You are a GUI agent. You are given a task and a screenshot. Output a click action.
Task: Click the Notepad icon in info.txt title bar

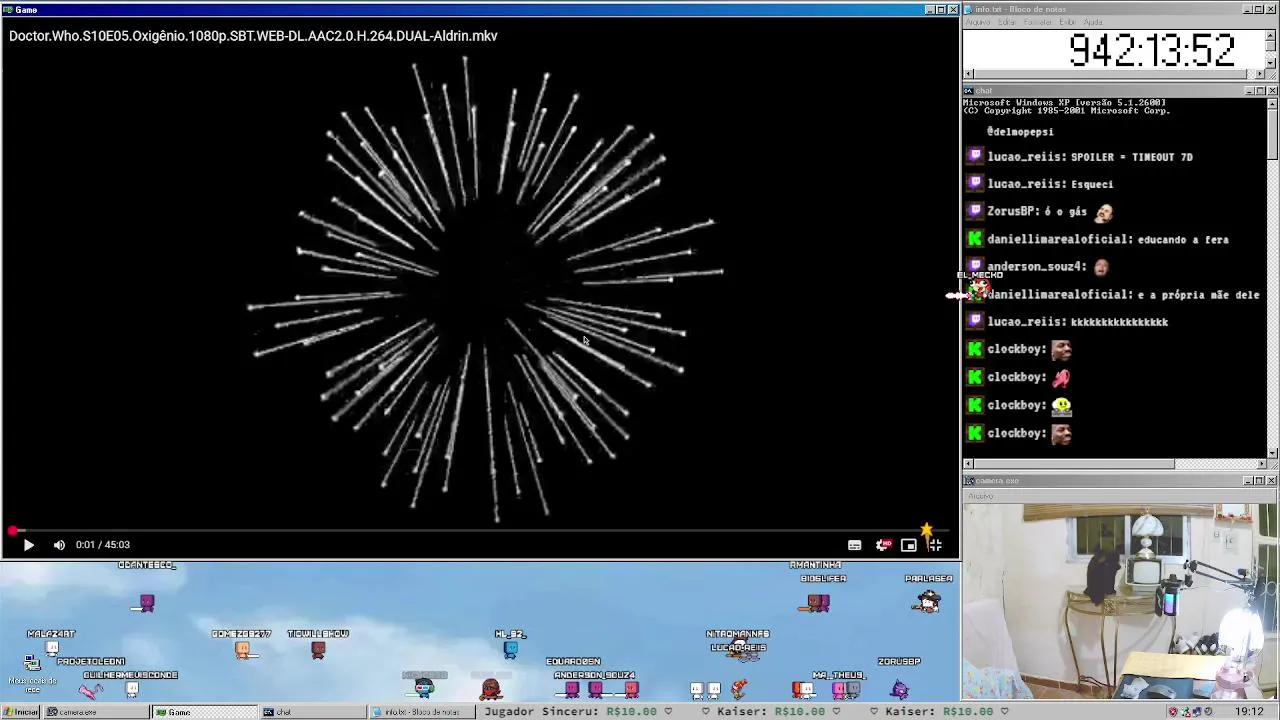tap(968, 9)
